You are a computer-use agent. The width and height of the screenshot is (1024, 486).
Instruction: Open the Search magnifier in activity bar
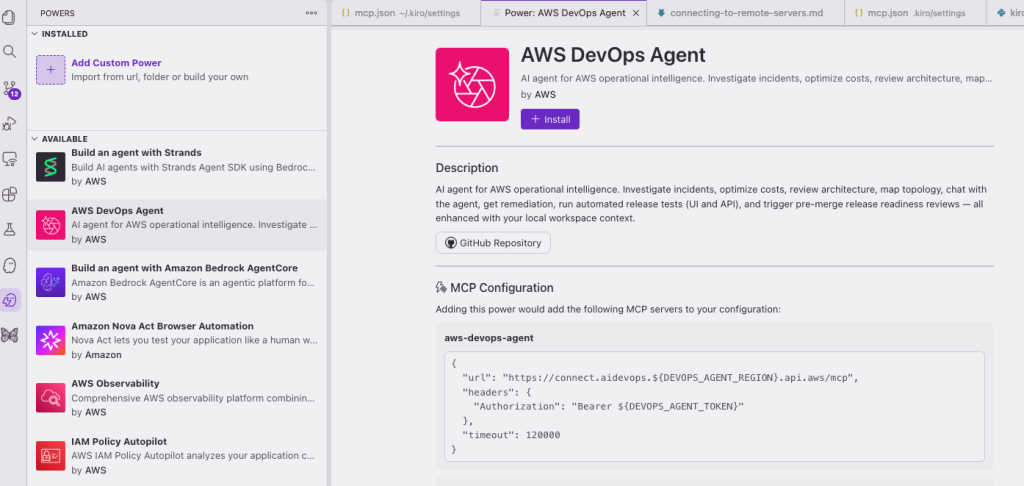(9, 52)
